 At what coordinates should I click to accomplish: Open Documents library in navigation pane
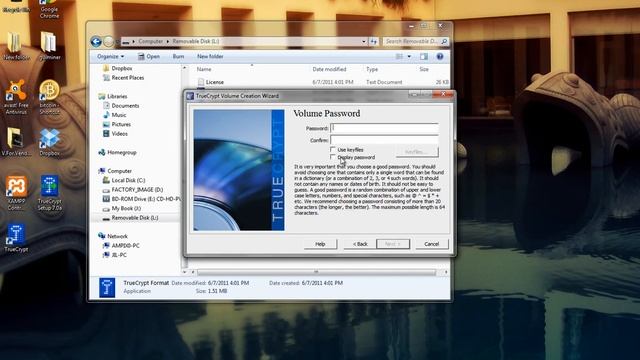coord(121,106)
